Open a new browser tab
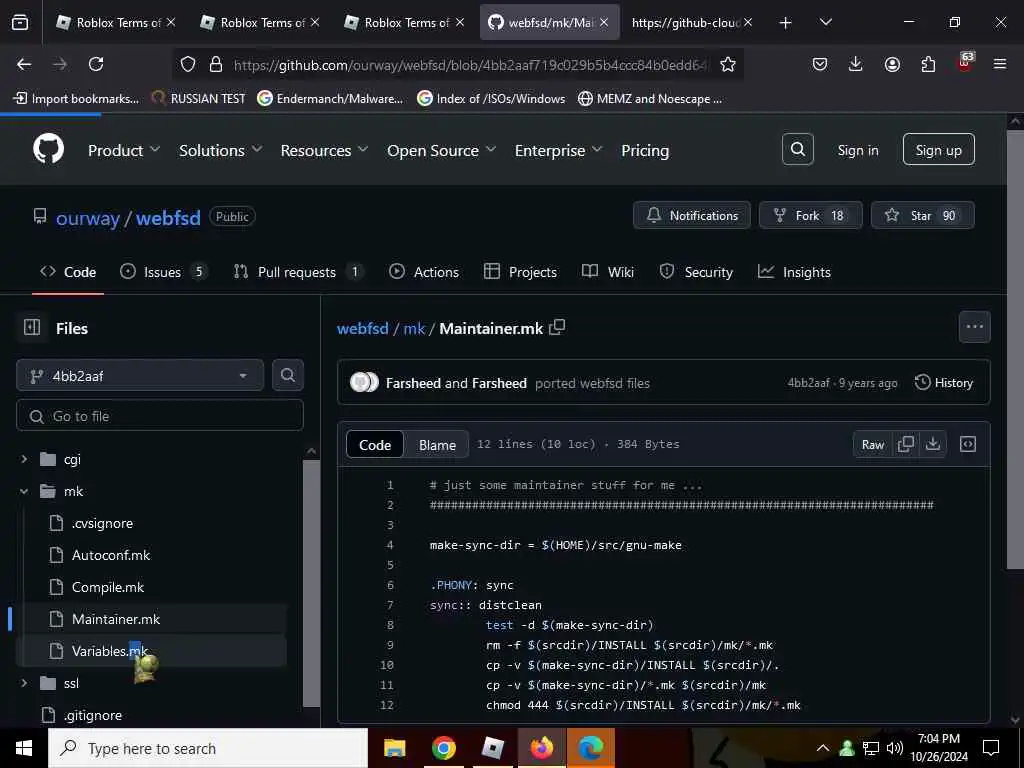This screenshot has height=768, width=1024. pos(786,23)
